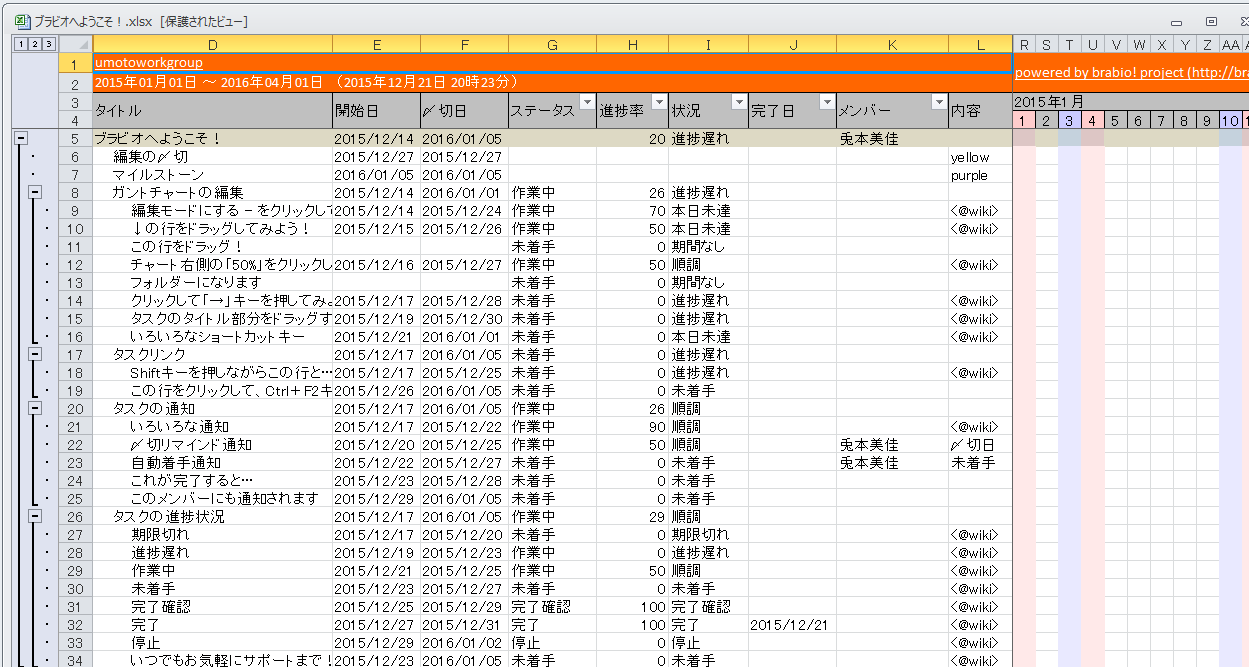The width and height of the screenshot is (1249, 667).
Task: Click the Select All corner button
Action: [75, 44]
